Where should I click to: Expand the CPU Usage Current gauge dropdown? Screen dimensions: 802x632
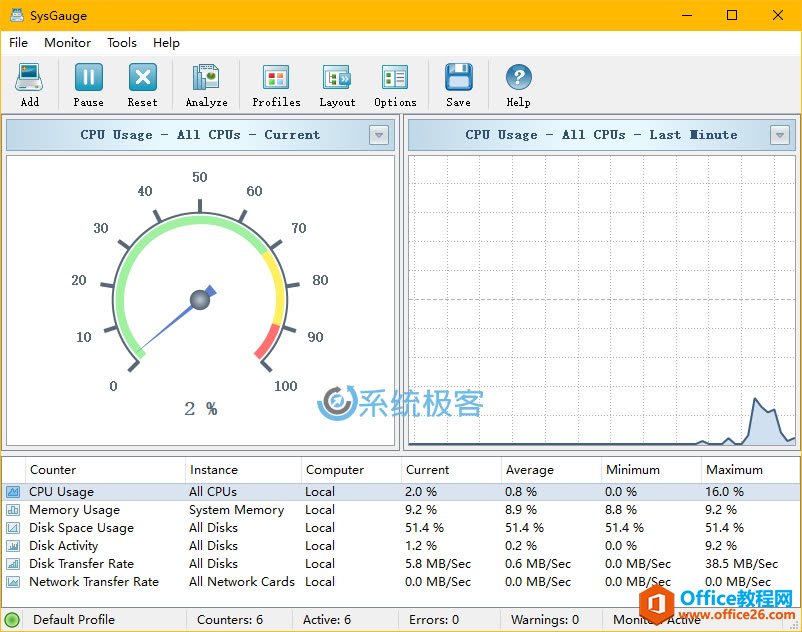pyautogui.click(x=379, y=135)
